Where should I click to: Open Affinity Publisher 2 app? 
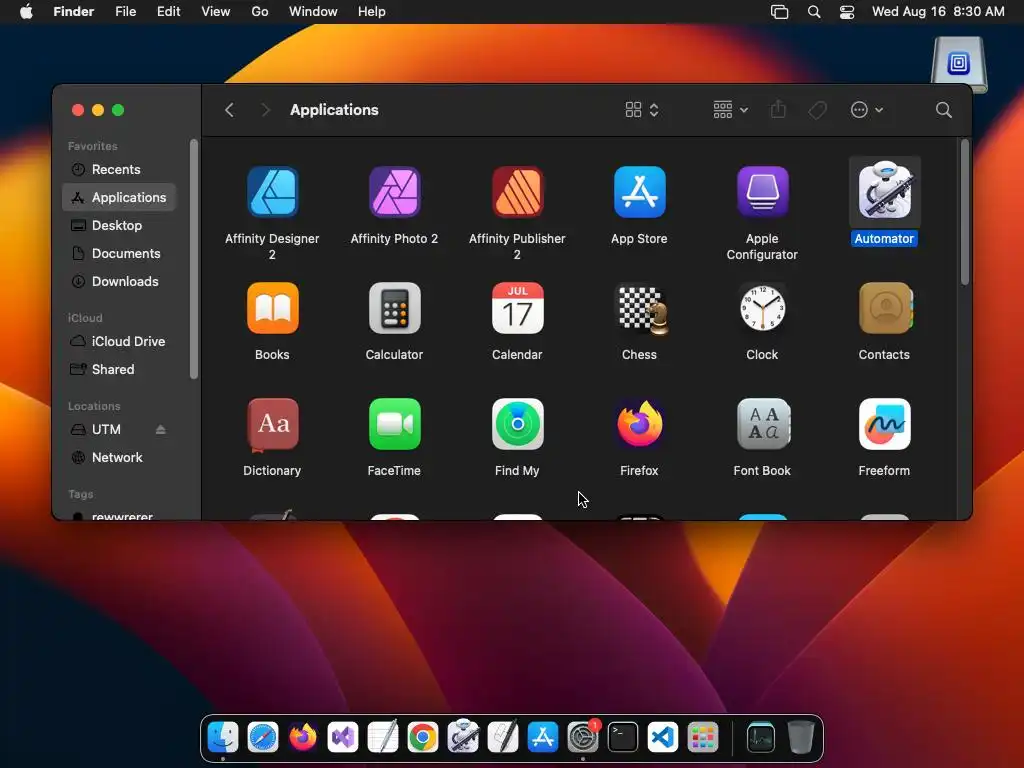[517, 192]
